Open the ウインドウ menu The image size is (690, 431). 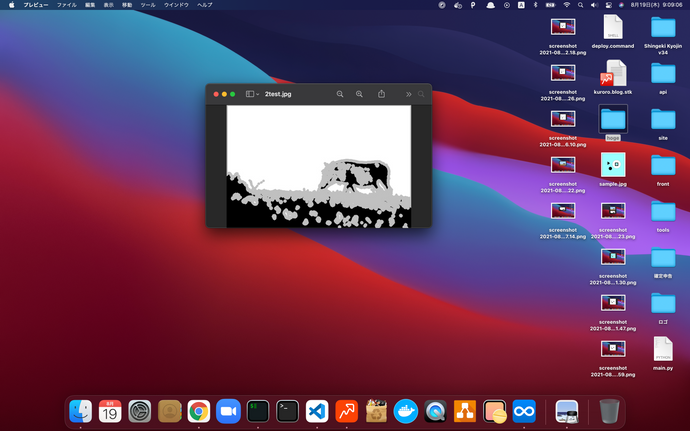pyautogui.click(x=176, y=5)
